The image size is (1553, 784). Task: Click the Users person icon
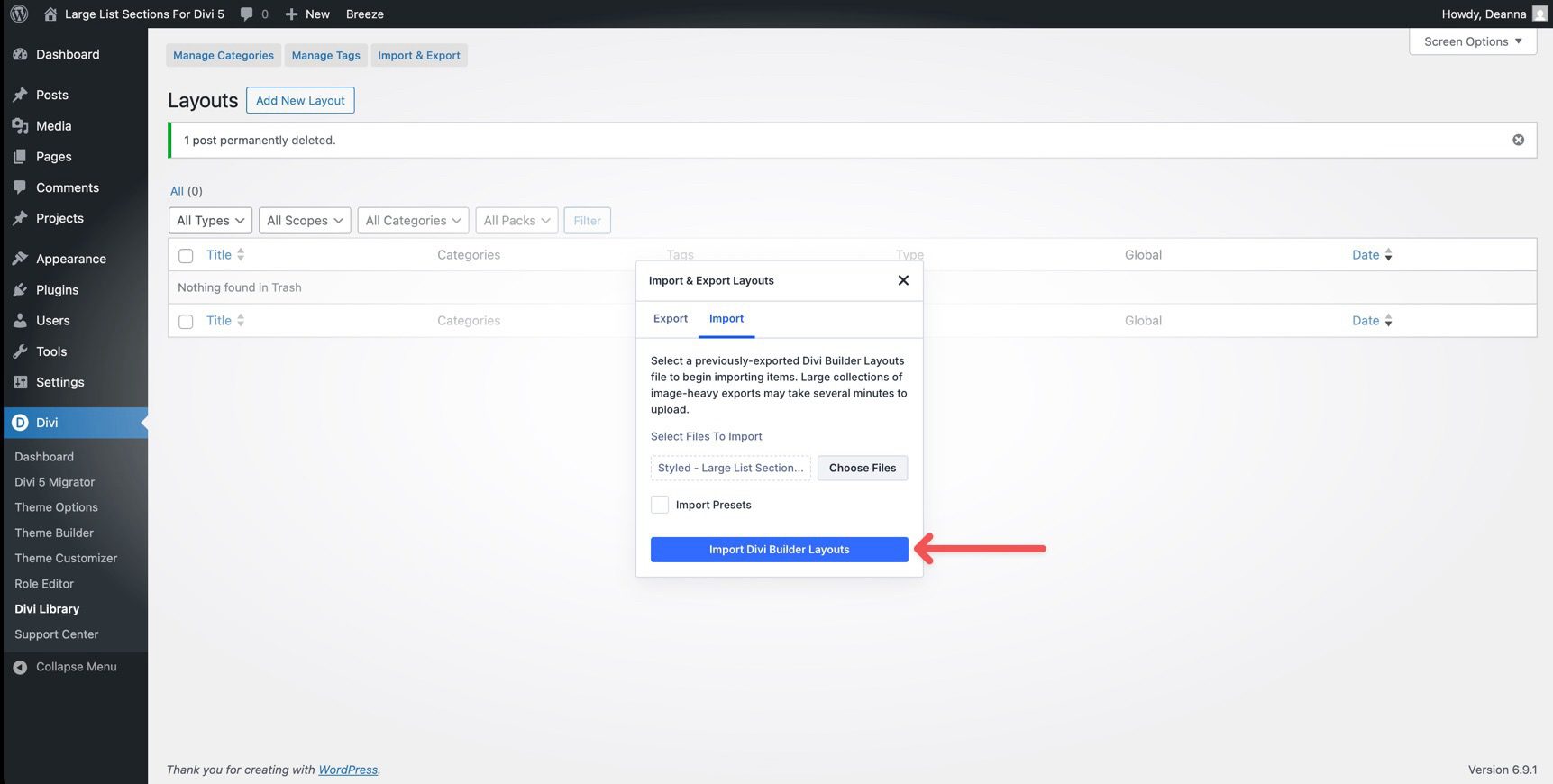click(x=20, y=320)
